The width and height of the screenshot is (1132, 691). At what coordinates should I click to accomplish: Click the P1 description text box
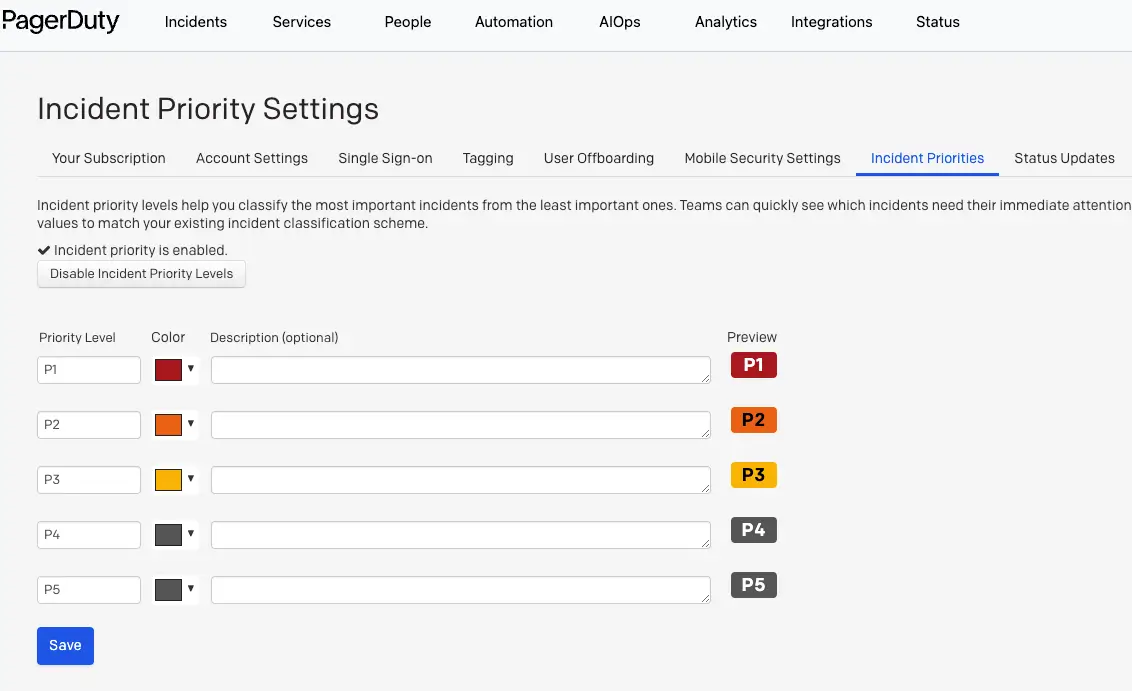click(x=461, y=370)
